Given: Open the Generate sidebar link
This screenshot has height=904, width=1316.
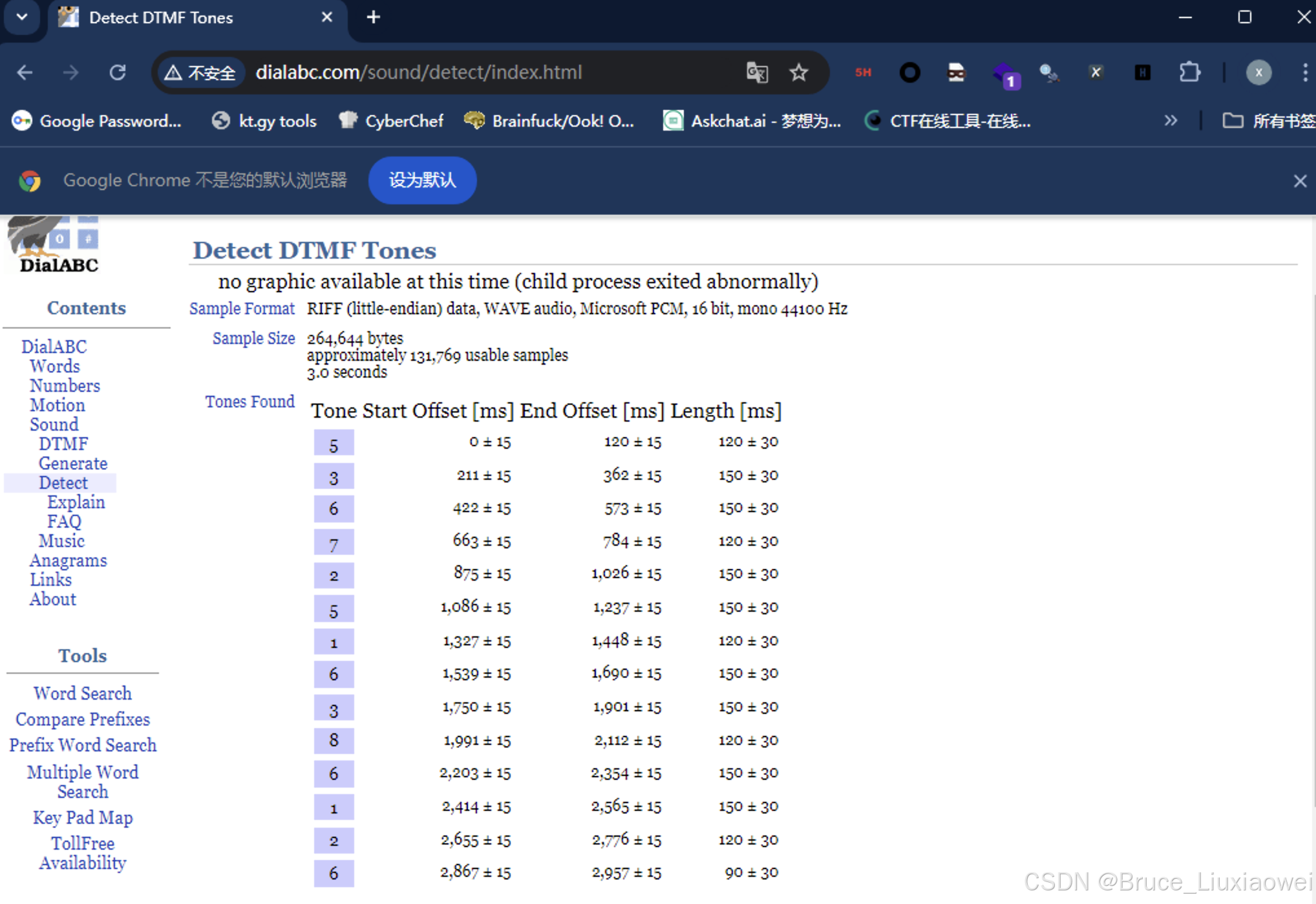Looking at the screenshot, I should (x=72, y=464).
